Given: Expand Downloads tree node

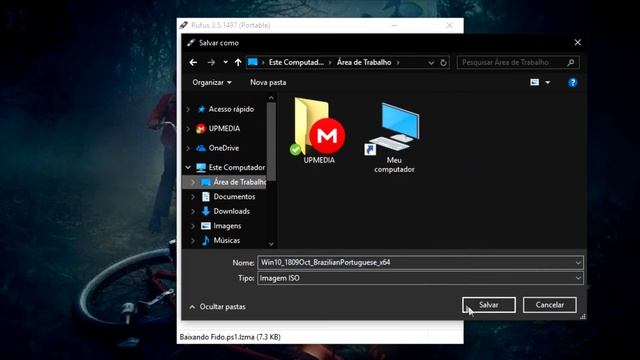Looking at the screenshot, I should point(193,211).
